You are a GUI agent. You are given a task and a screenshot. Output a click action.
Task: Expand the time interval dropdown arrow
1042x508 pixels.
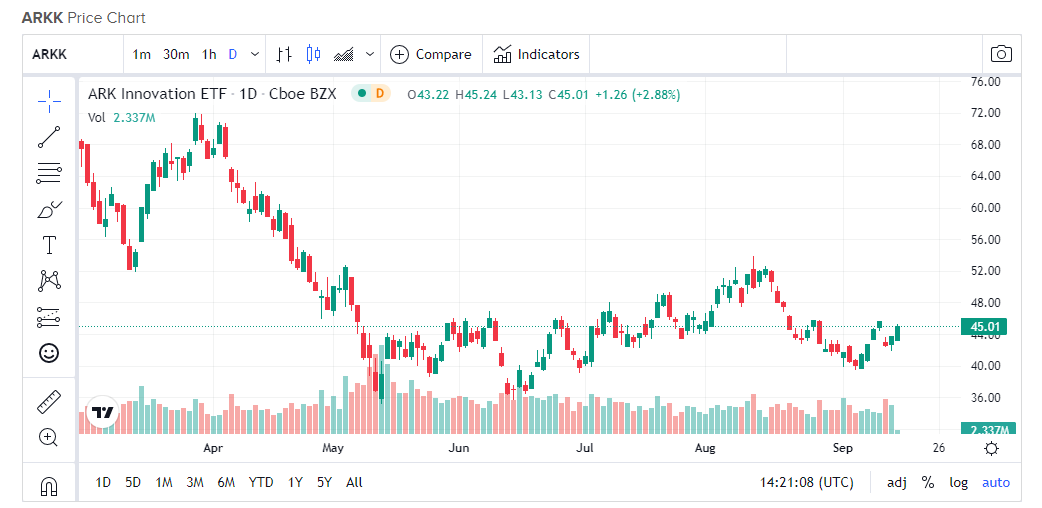[x=255, y=55]
